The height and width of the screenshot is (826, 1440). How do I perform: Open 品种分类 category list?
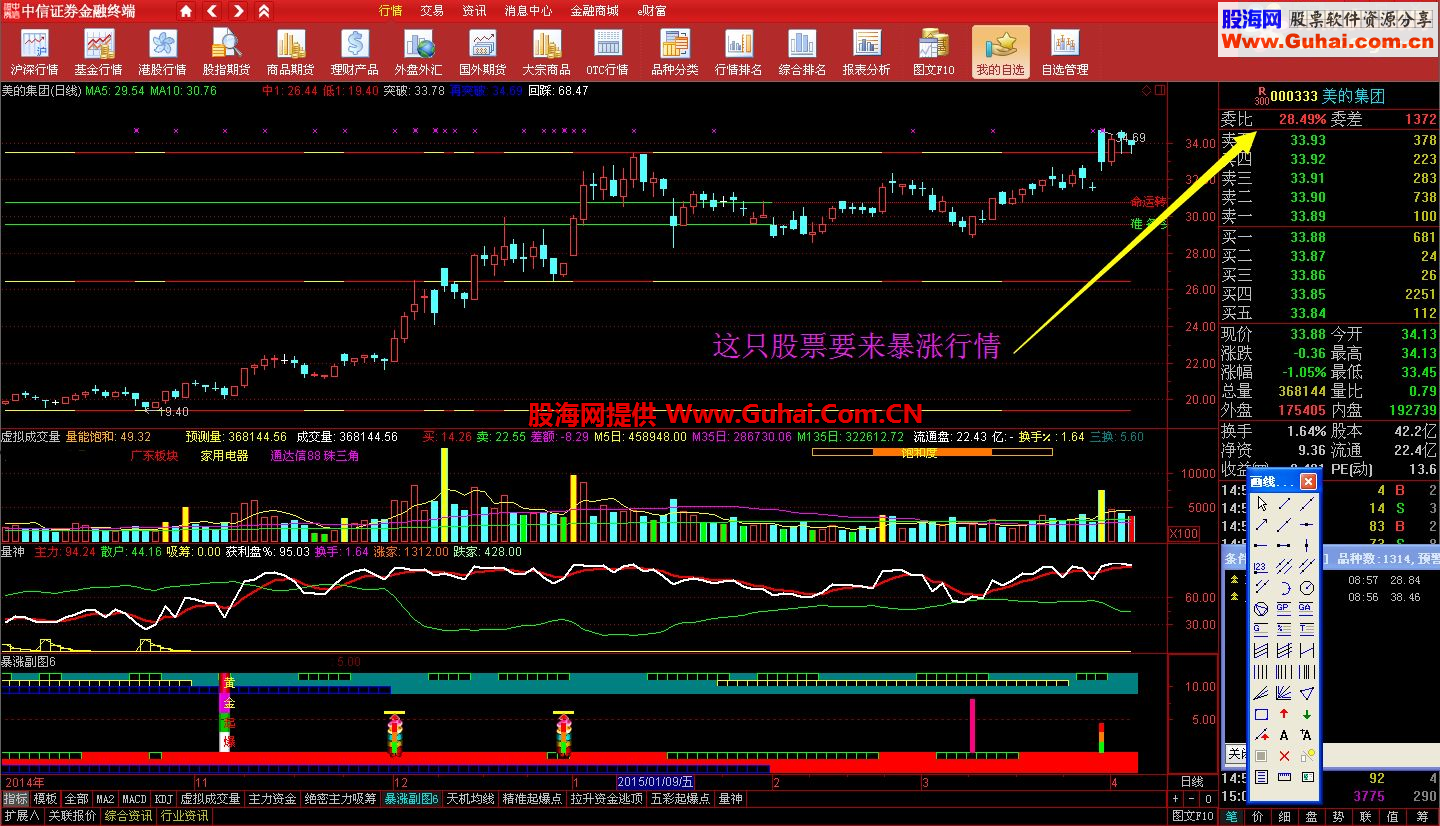pyautogui.click(x=675, y=53)
